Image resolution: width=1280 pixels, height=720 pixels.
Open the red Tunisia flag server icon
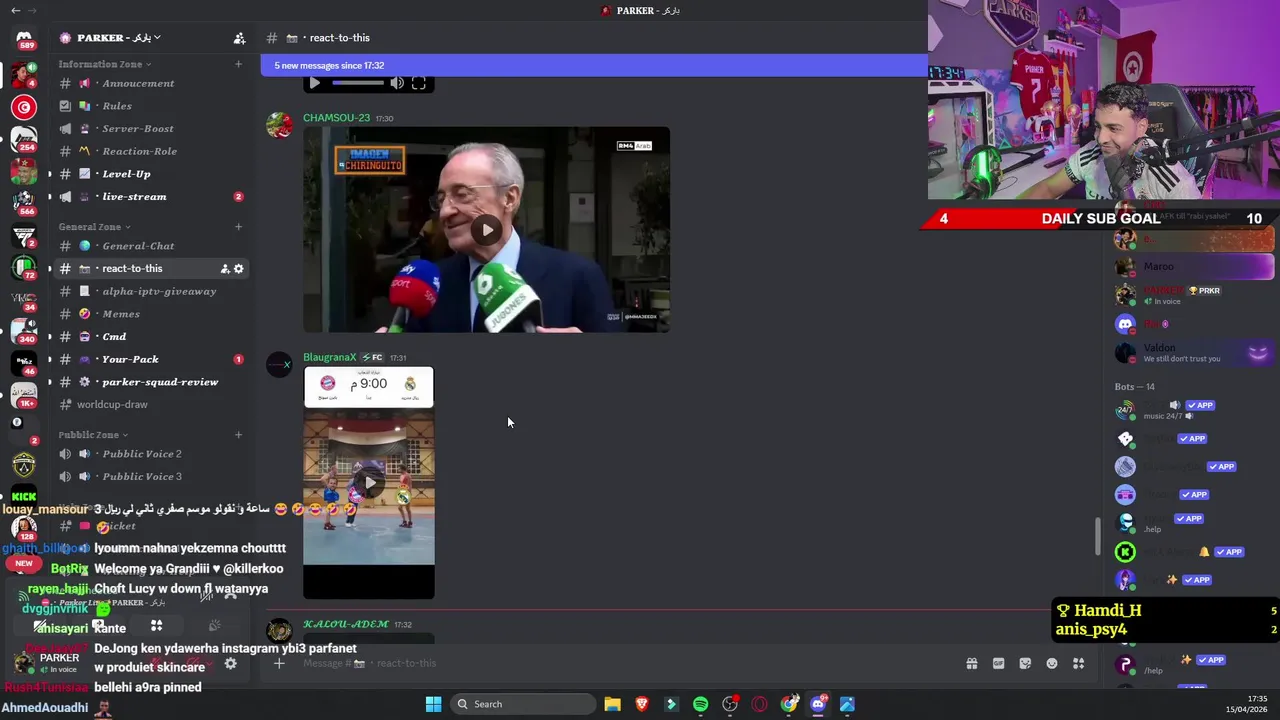coord(24,107)
